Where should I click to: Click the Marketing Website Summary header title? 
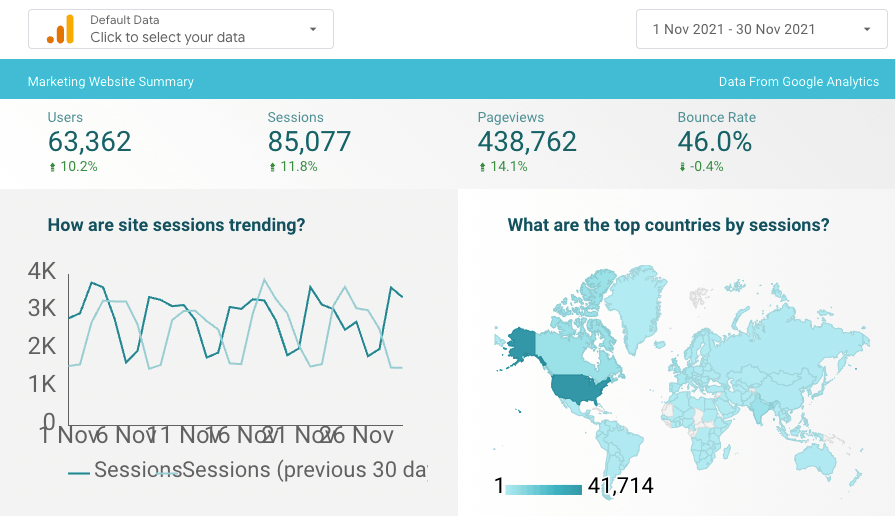tap(111, 82)
